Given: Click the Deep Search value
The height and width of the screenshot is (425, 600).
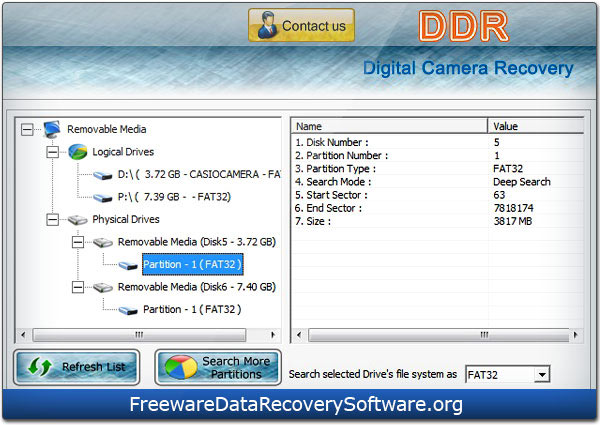Looking at the screenshot, I should pos(522,182).
